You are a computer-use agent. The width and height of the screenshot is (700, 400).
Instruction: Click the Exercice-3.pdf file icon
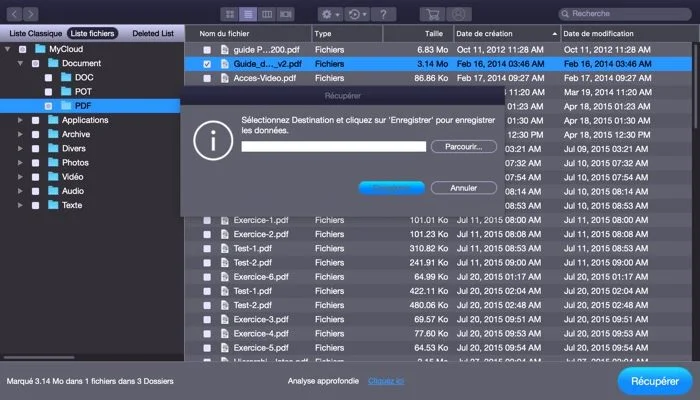click(x=225, y=320)
